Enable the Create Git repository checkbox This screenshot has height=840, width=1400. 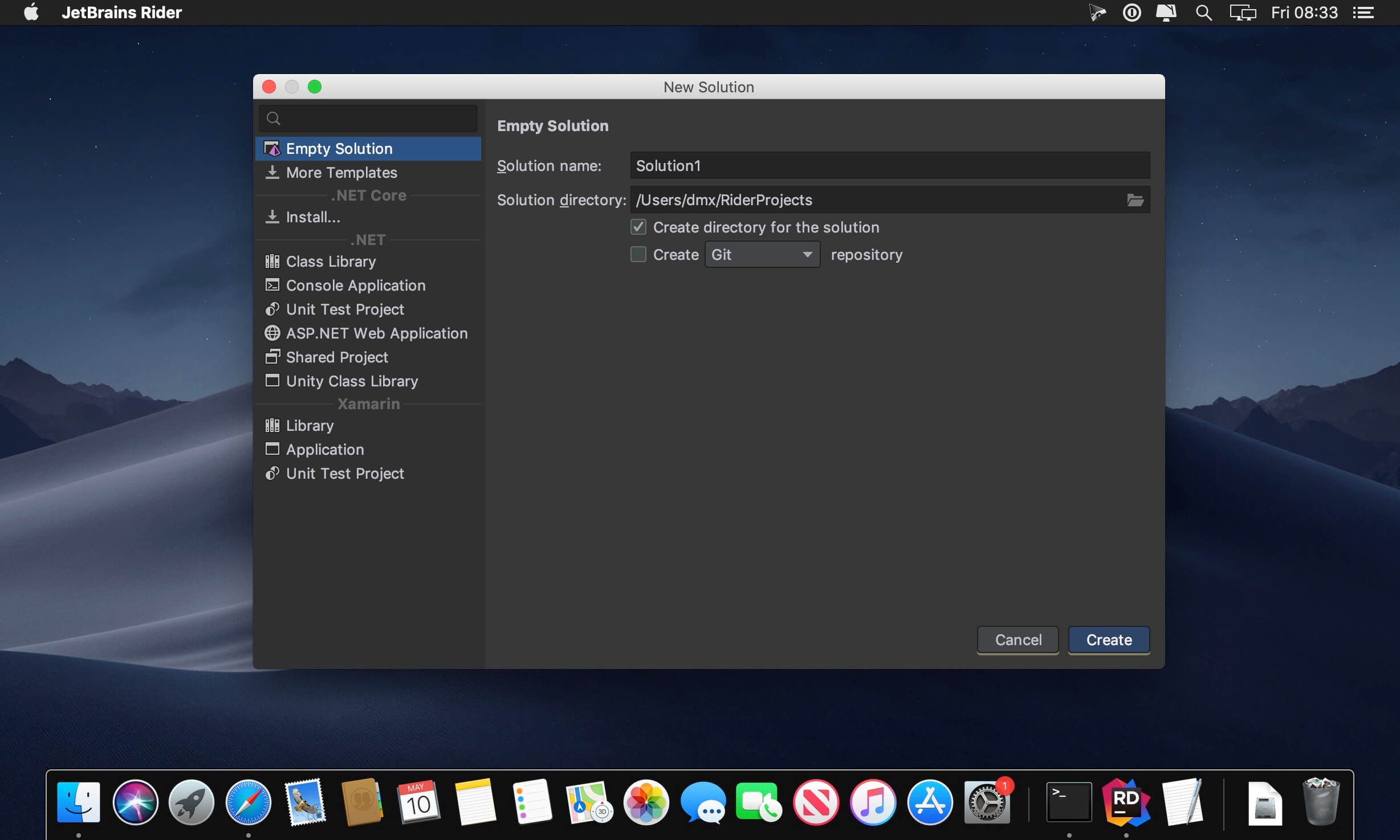[637, 254]
